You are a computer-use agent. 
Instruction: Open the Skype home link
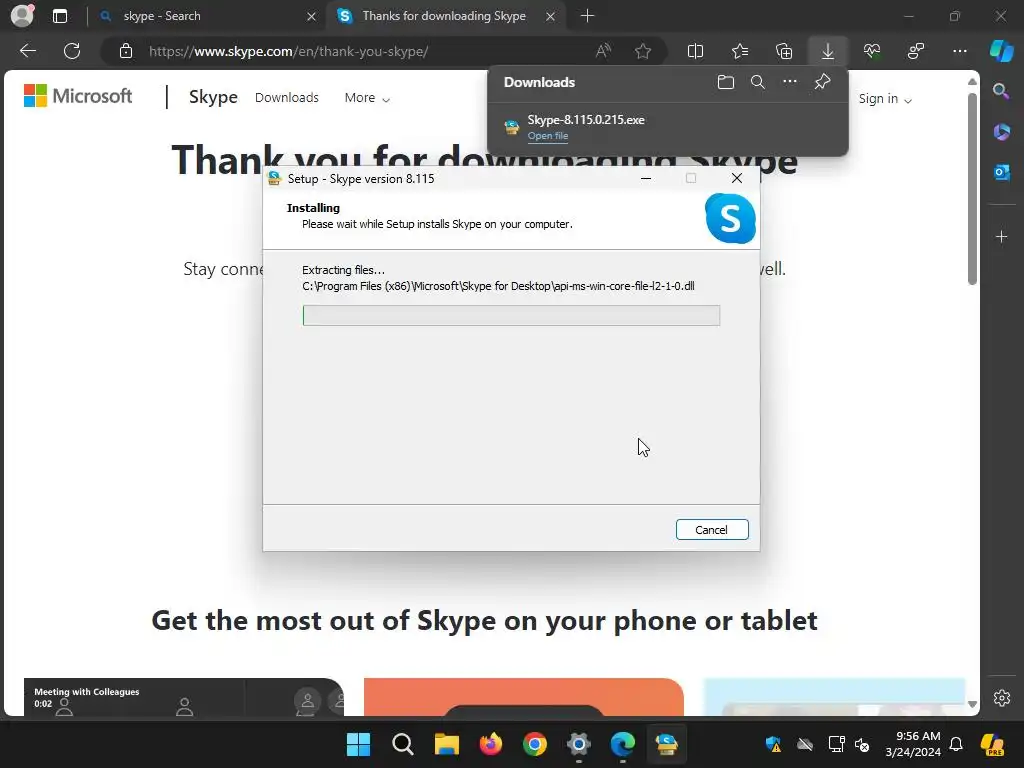213,97
